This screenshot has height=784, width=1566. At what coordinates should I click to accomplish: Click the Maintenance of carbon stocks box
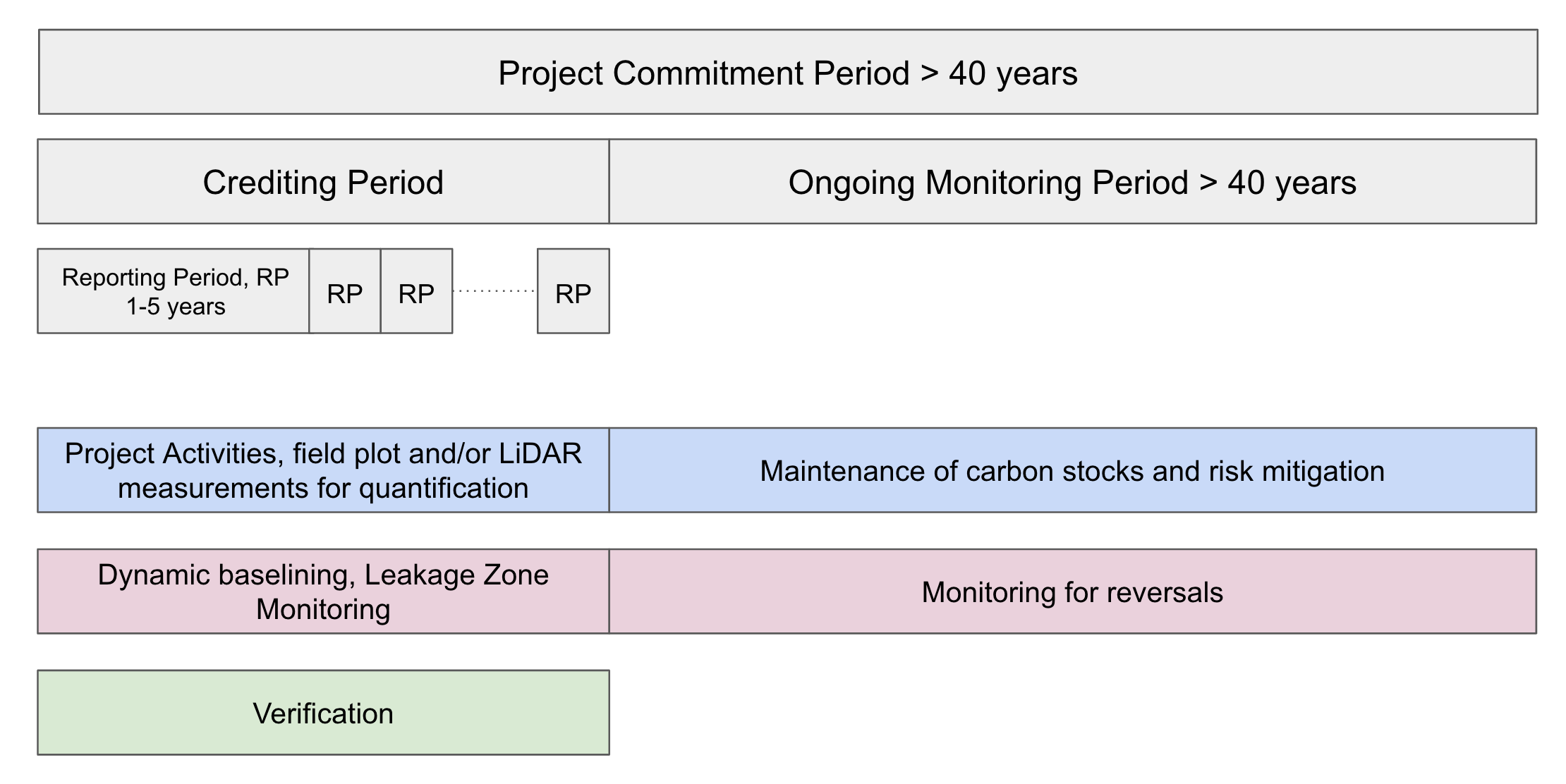[1072, 470]
